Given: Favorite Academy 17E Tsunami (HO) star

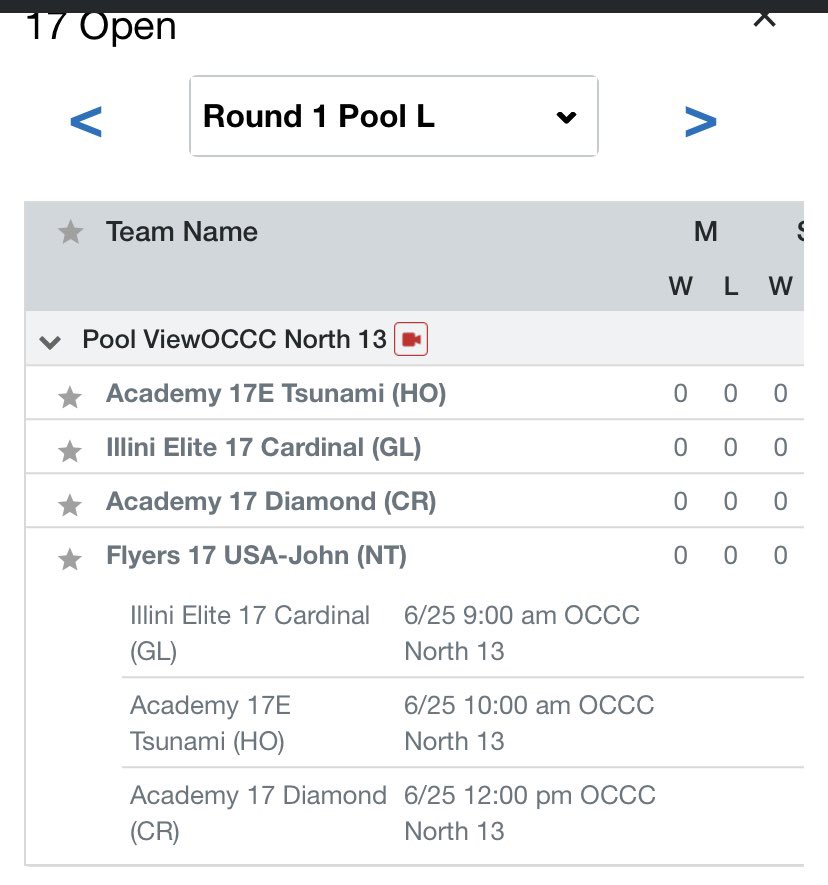Looking at the screenshot, I should click(x=70, y=397).
